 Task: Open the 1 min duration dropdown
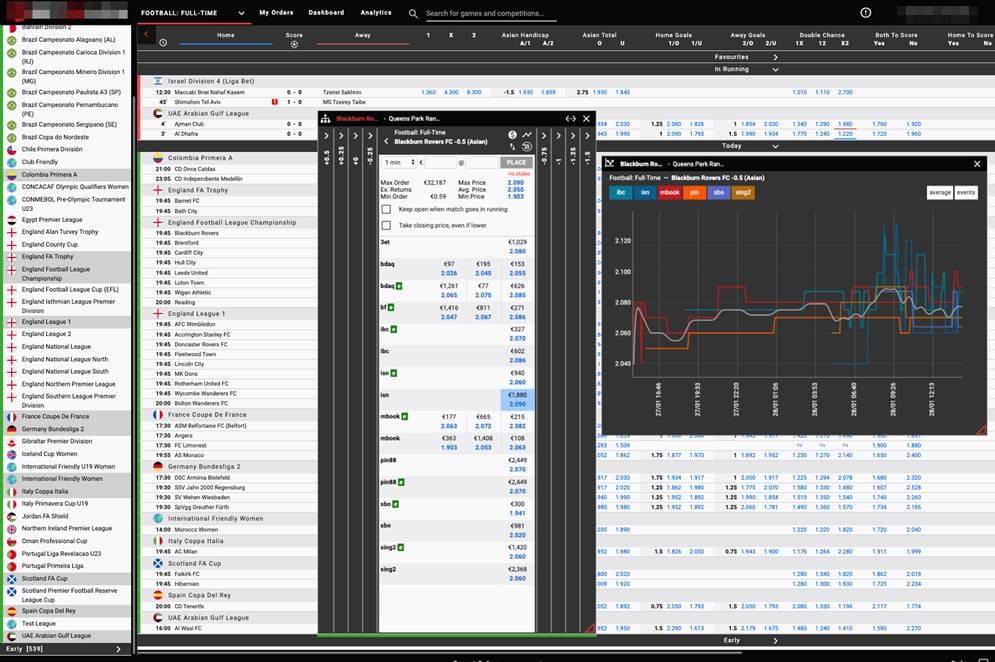pos(399,162)
